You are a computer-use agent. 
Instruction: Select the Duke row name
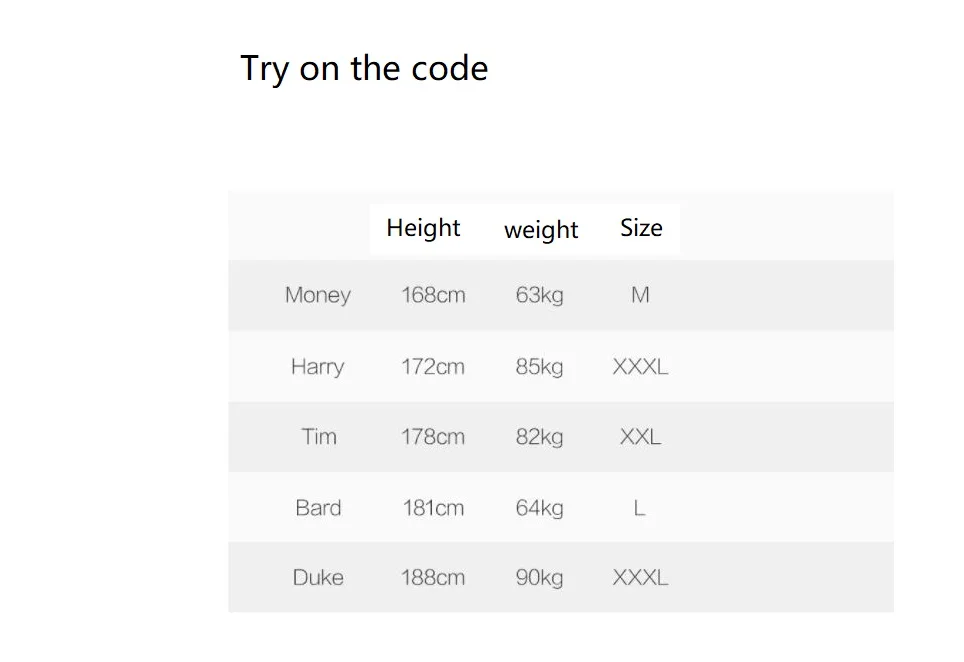[x=318, y=578]
